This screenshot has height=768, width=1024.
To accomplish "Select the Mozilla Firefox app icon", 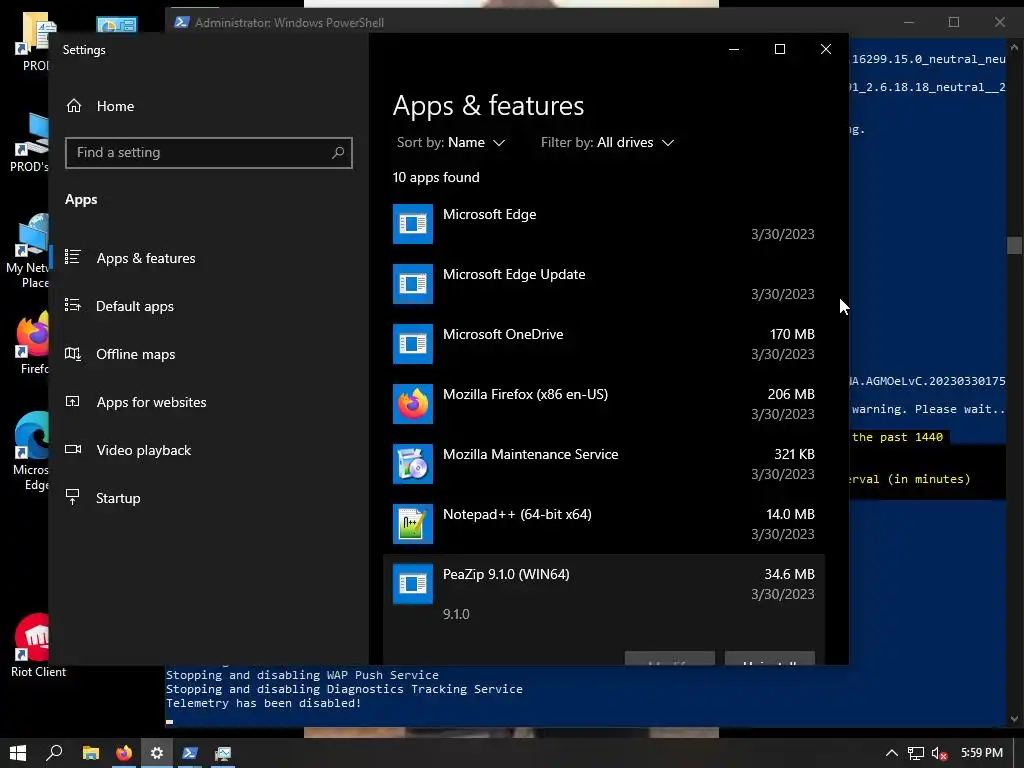I will click(413, 404).
